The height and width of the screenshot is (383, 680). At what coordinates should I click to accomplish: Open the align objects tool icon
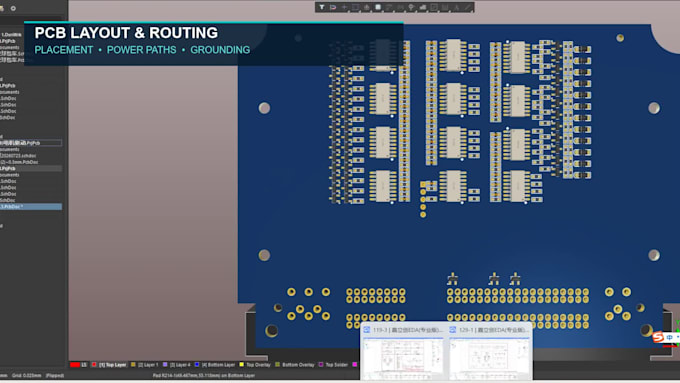(x=367, y=7)
